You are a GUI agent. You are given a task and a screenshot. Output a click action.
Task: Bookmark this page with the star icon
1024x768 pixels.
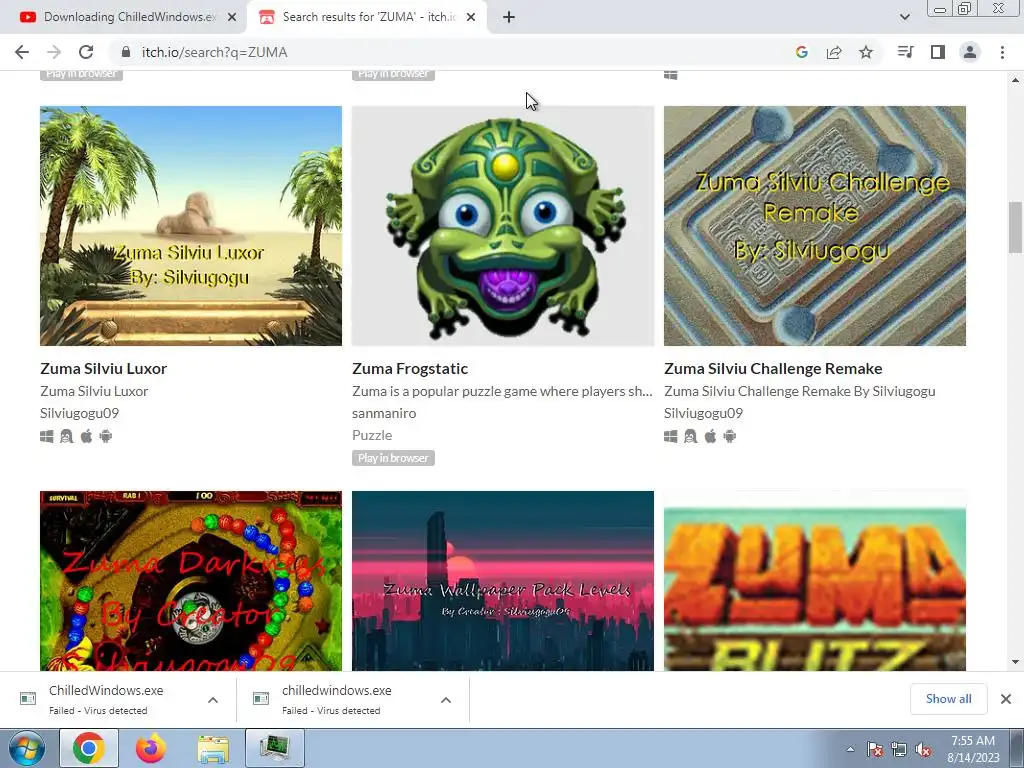pyautogui.click(x=866, y=52)
